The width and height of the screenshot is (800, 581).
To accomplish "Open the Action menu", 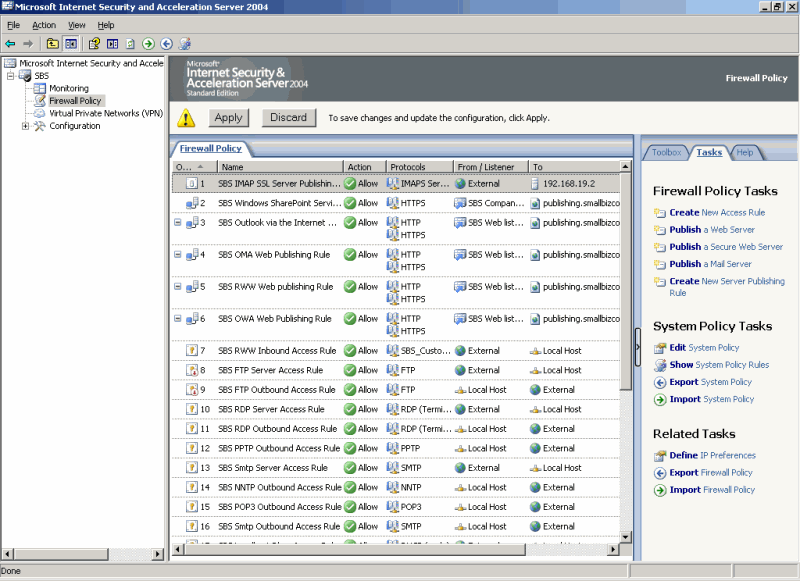I will point(44,25).
